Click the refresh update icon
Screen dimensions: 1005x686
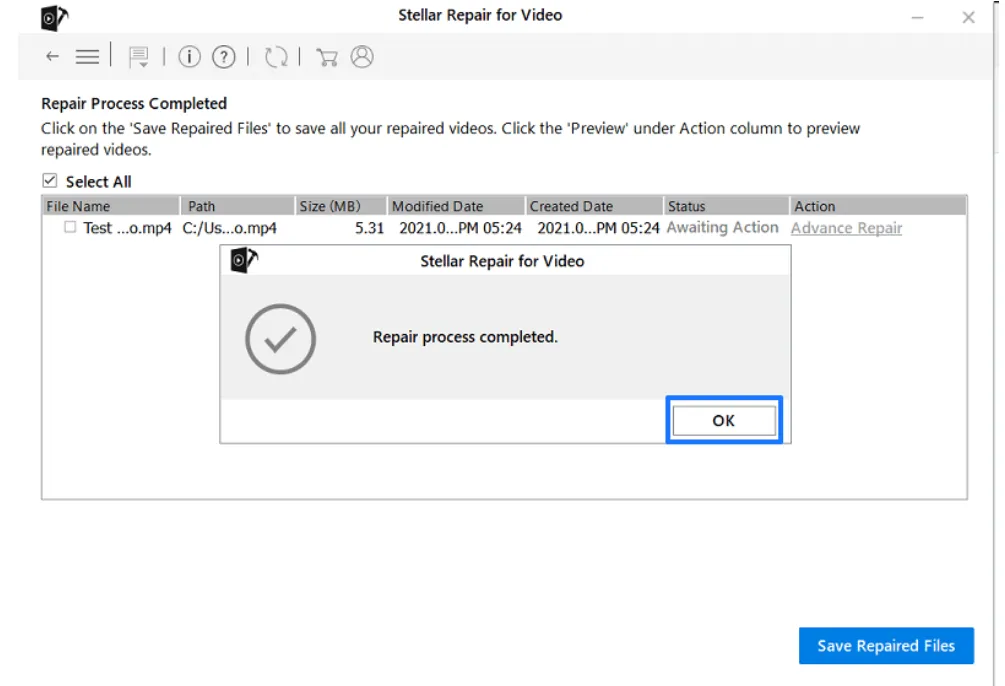point(276,57)
